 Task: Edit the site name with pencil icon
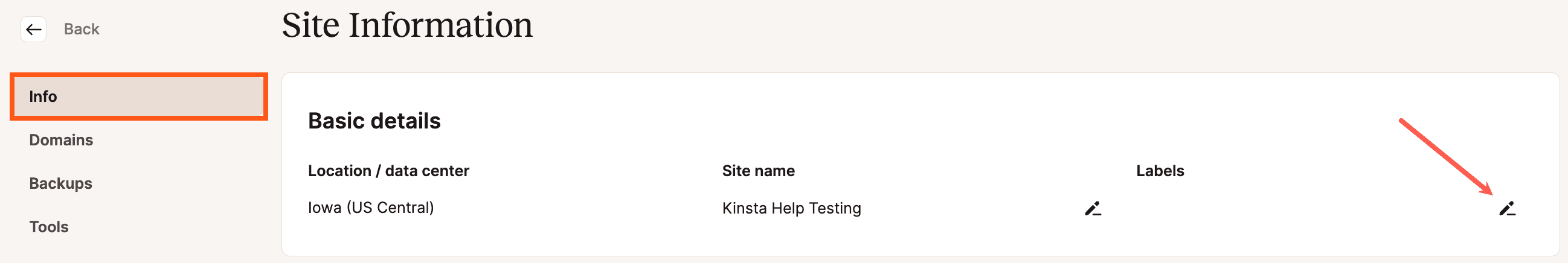(x=1093, y=208)
